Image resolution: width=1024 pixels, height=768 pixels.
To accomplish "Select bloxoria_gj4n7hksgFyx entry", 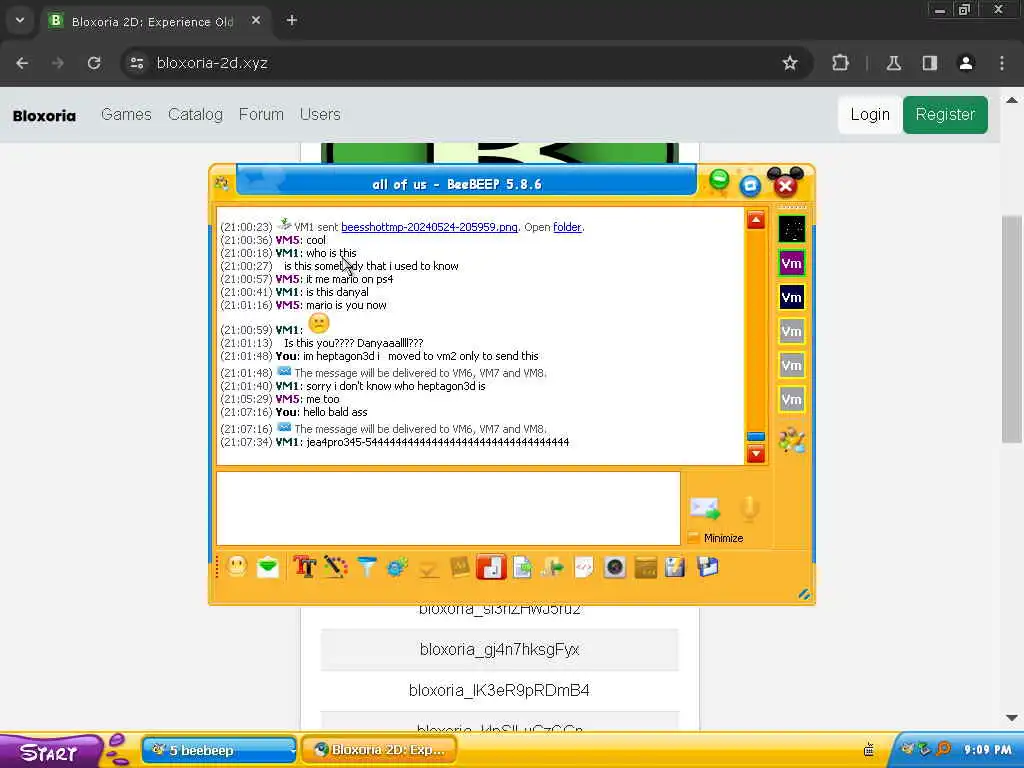I will coord(500,650).
